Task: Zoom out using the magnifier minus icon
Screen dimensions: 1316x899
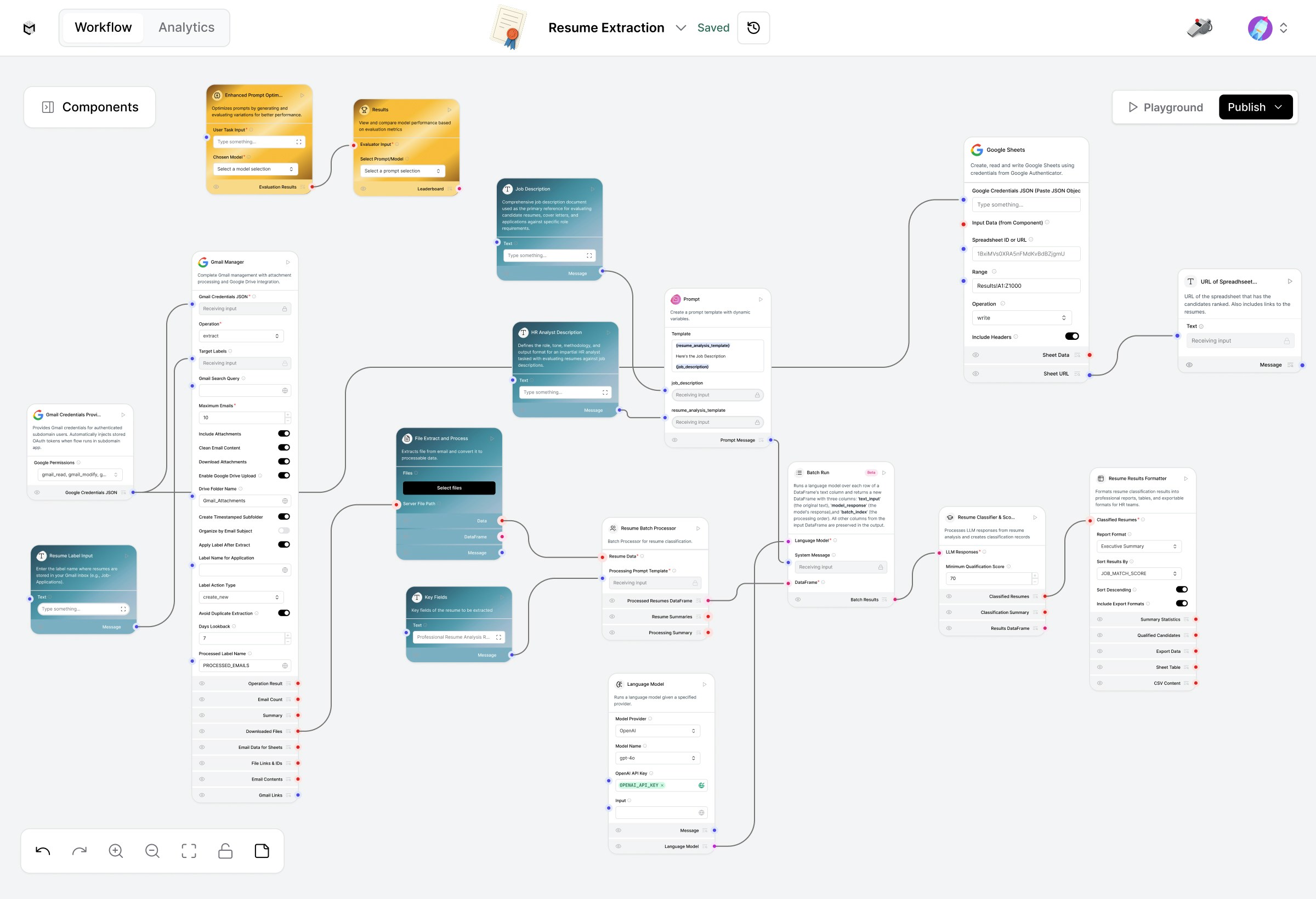Action: click(x=152, y=851)
